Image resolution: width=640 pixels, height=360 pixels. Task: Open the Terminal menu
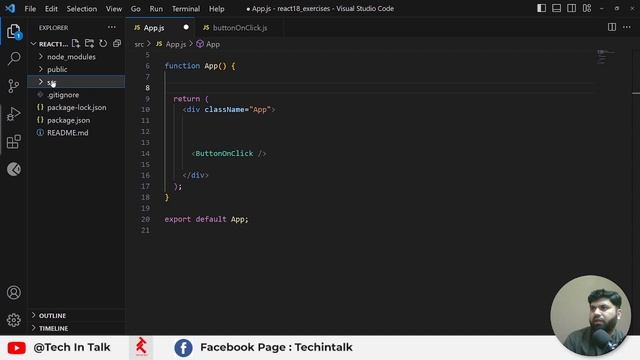pyautogui.click(x=186, y=9)
